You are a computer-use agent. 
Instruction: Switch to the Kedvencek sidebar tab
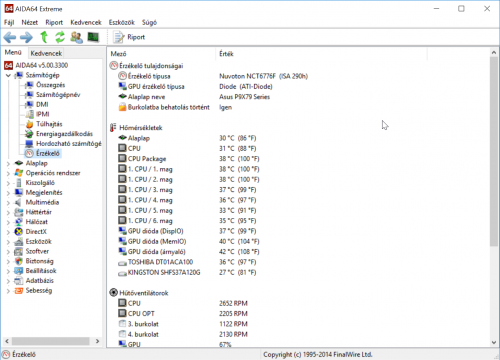tap(46, 53)
